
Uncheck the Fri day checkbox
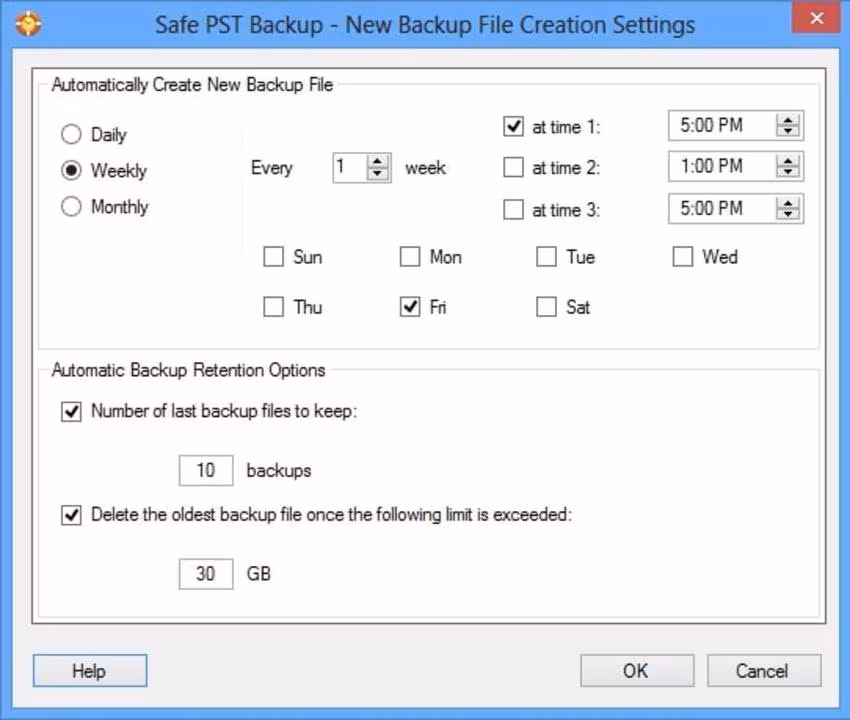coord(410,308)
